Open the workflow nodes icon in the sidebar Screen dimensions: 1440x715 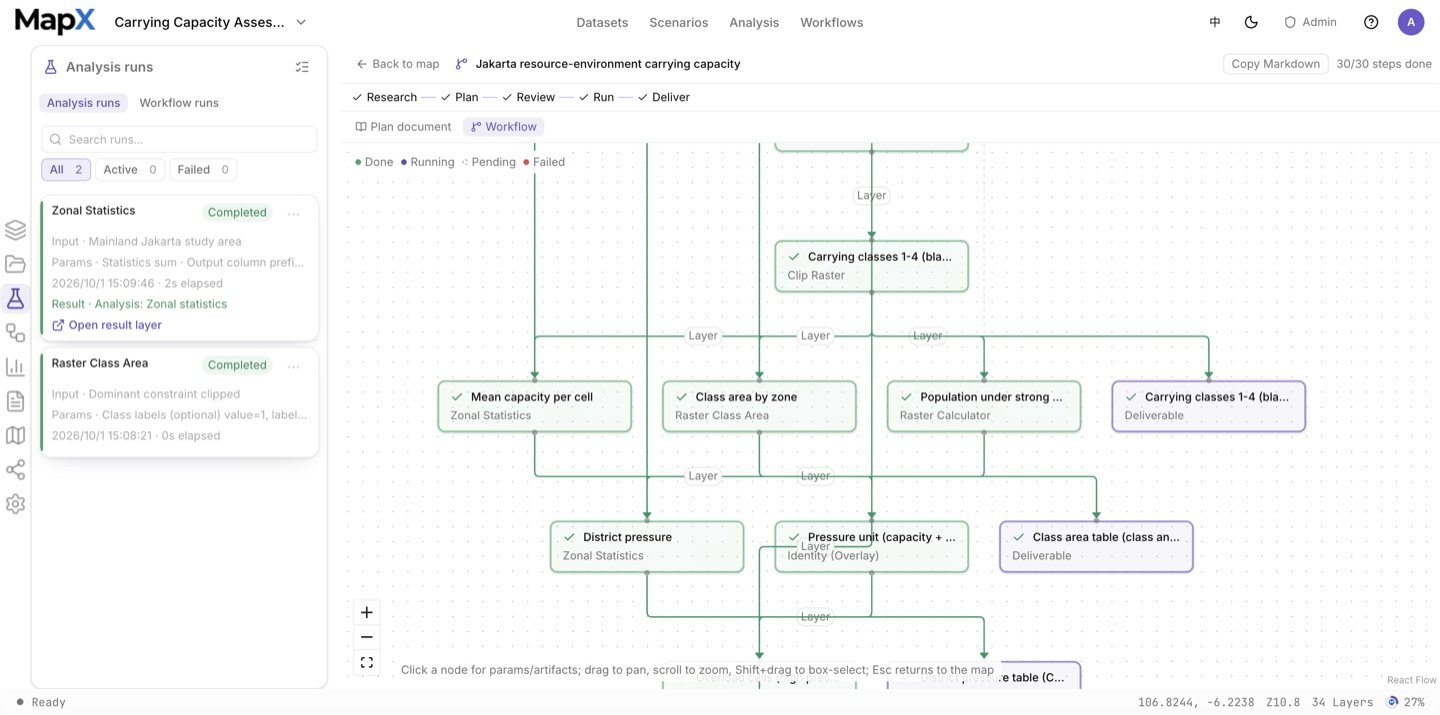click(15, 332)
